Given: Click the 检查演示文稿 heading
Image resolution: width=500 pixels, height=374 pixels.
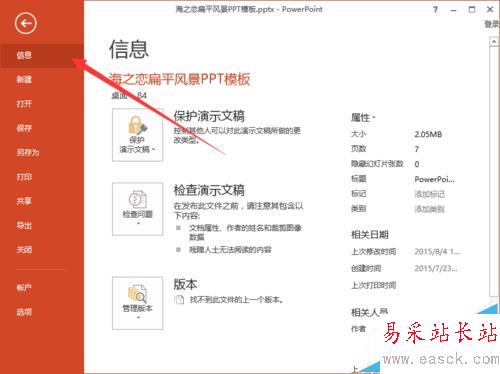Looking at the screenshot, I should pos(209,190).
